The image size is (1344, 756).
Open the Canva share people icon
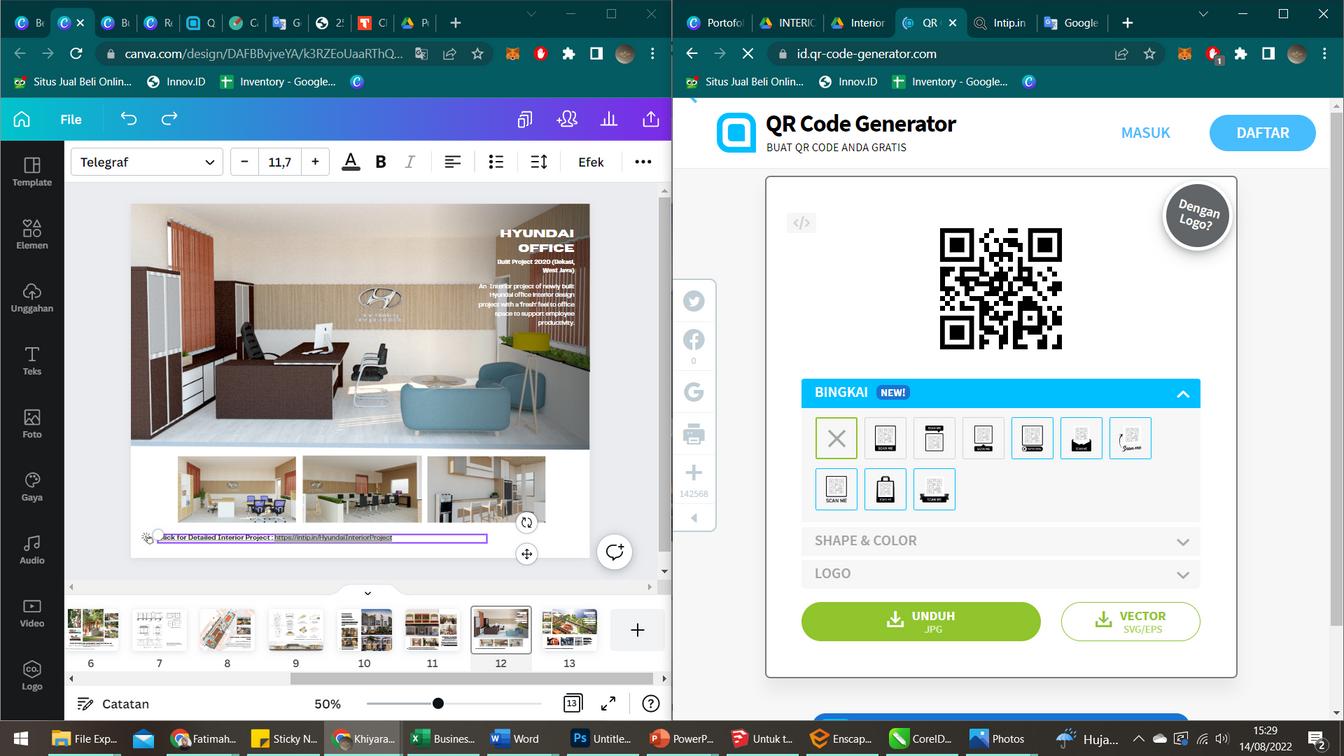(x=567, y=119)
